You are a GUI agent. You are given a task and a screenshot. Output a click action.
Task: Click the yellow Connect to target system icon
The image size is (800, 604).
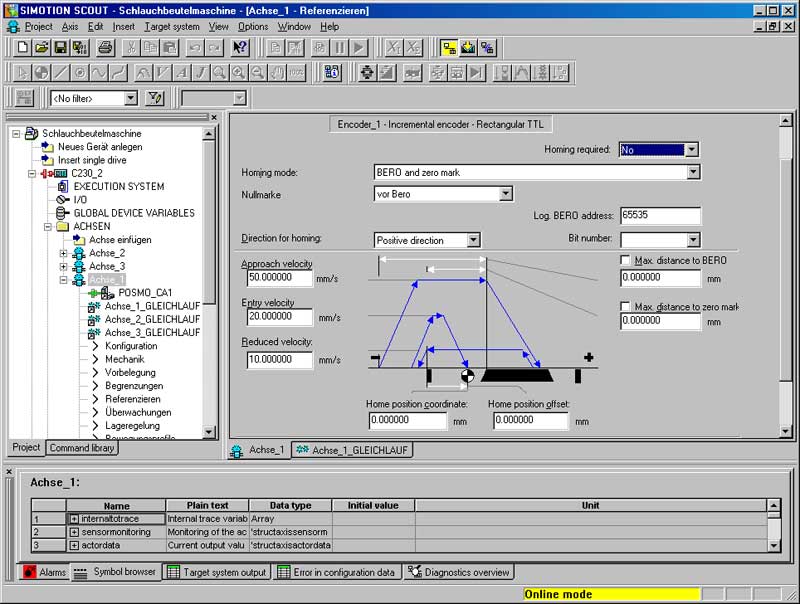pyautogui.click(x=448, y=47)
